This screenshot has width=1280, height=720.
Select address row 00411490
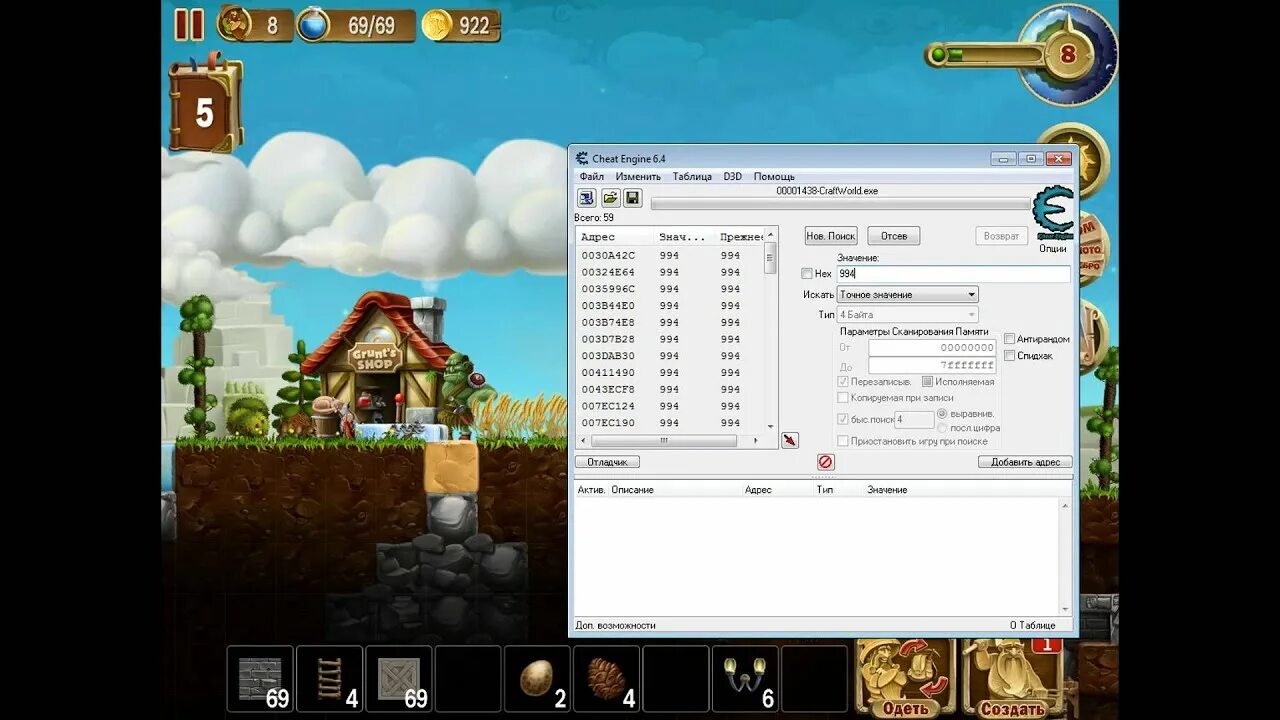coord(670,373)
